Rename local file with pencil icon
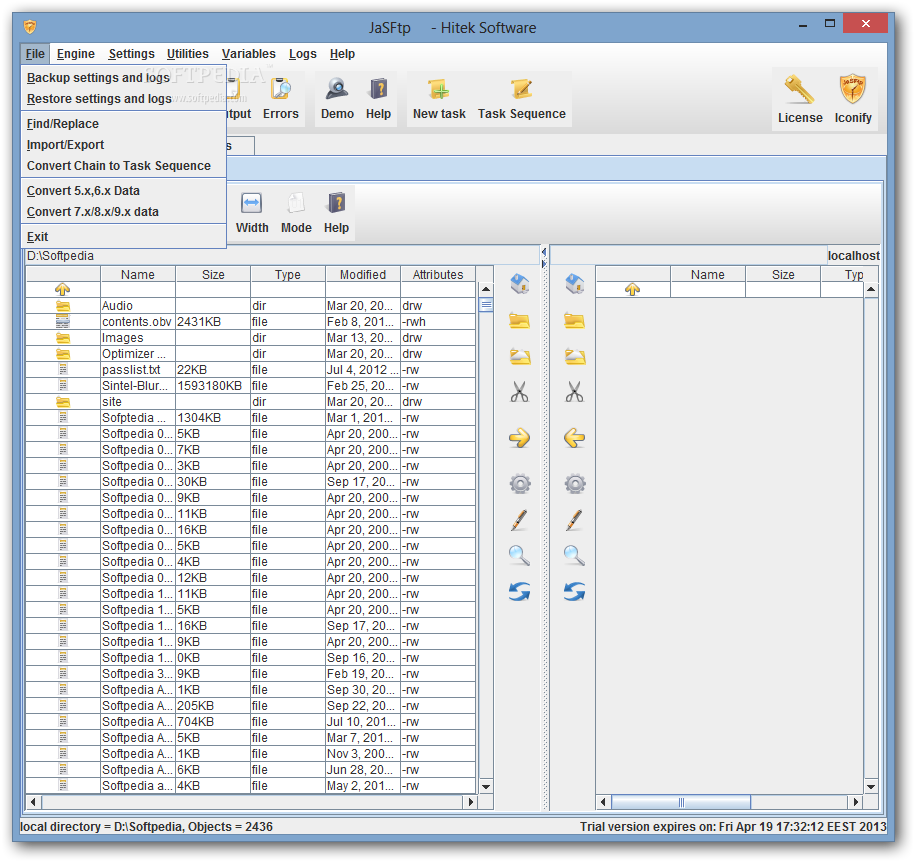Viewport: 915px width, 862px height. click(x=519, y=520)
